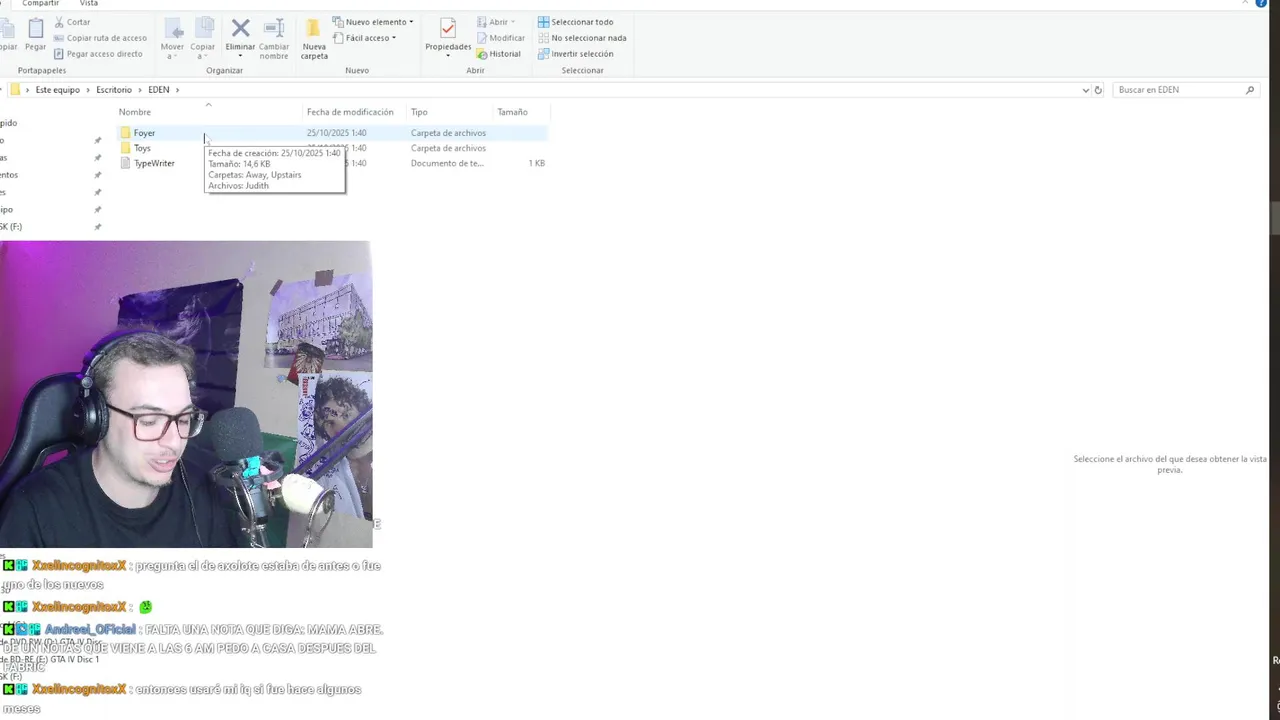Open the Copiar a button
This screenshot has width=1280, height=720.
coord(203,38)
